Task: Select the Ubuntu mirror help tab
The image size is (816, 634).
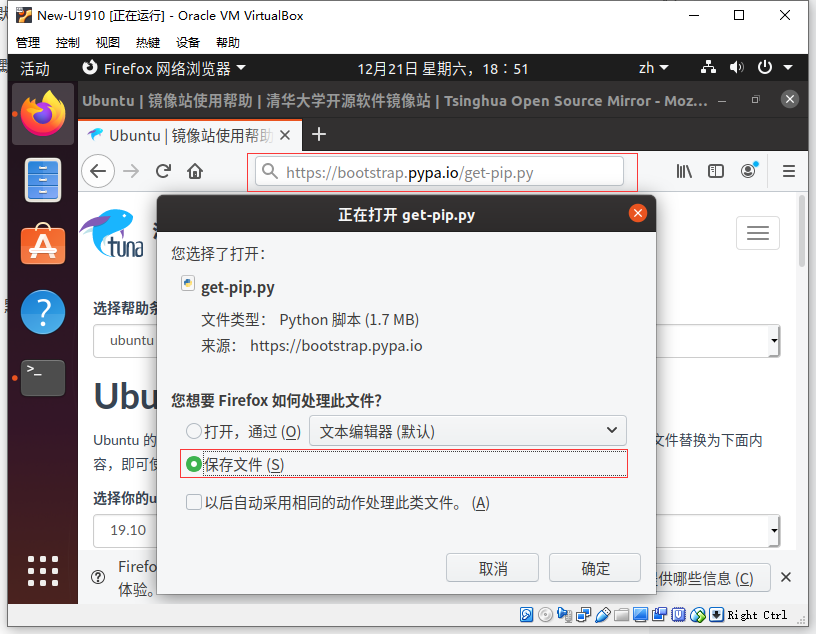Action: pos(190,135)
